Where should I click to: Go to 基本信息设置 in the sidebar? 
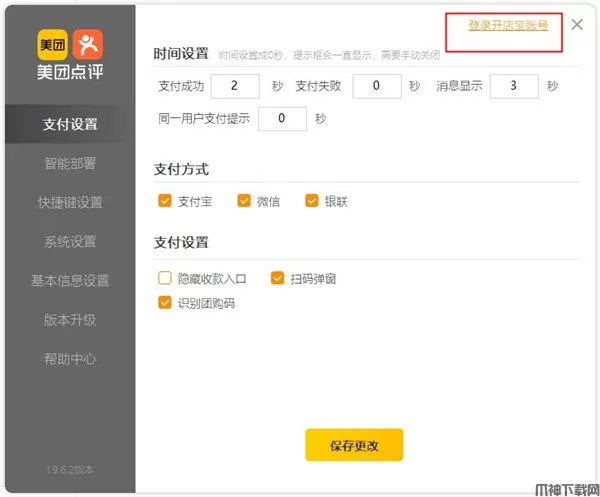pos(70,281)
